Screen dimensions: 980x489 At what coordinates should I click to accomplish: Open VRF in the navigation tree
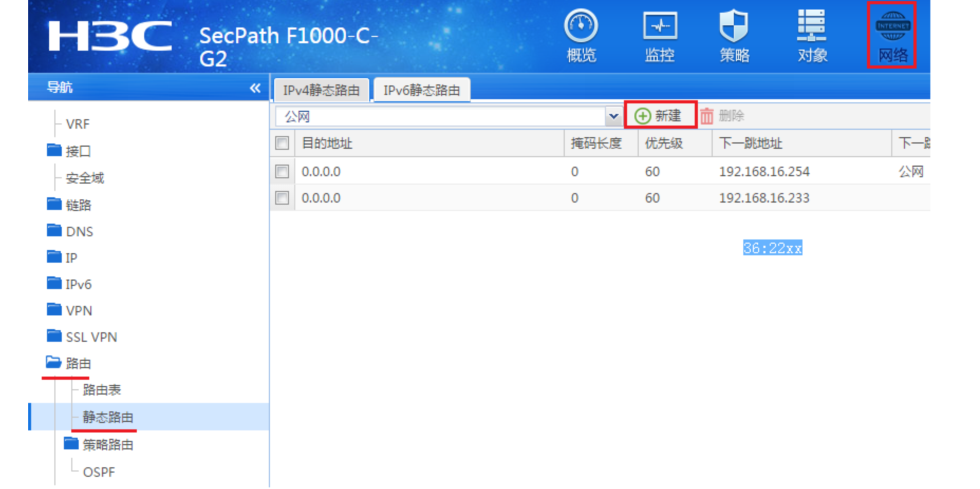tap(78, 124)
